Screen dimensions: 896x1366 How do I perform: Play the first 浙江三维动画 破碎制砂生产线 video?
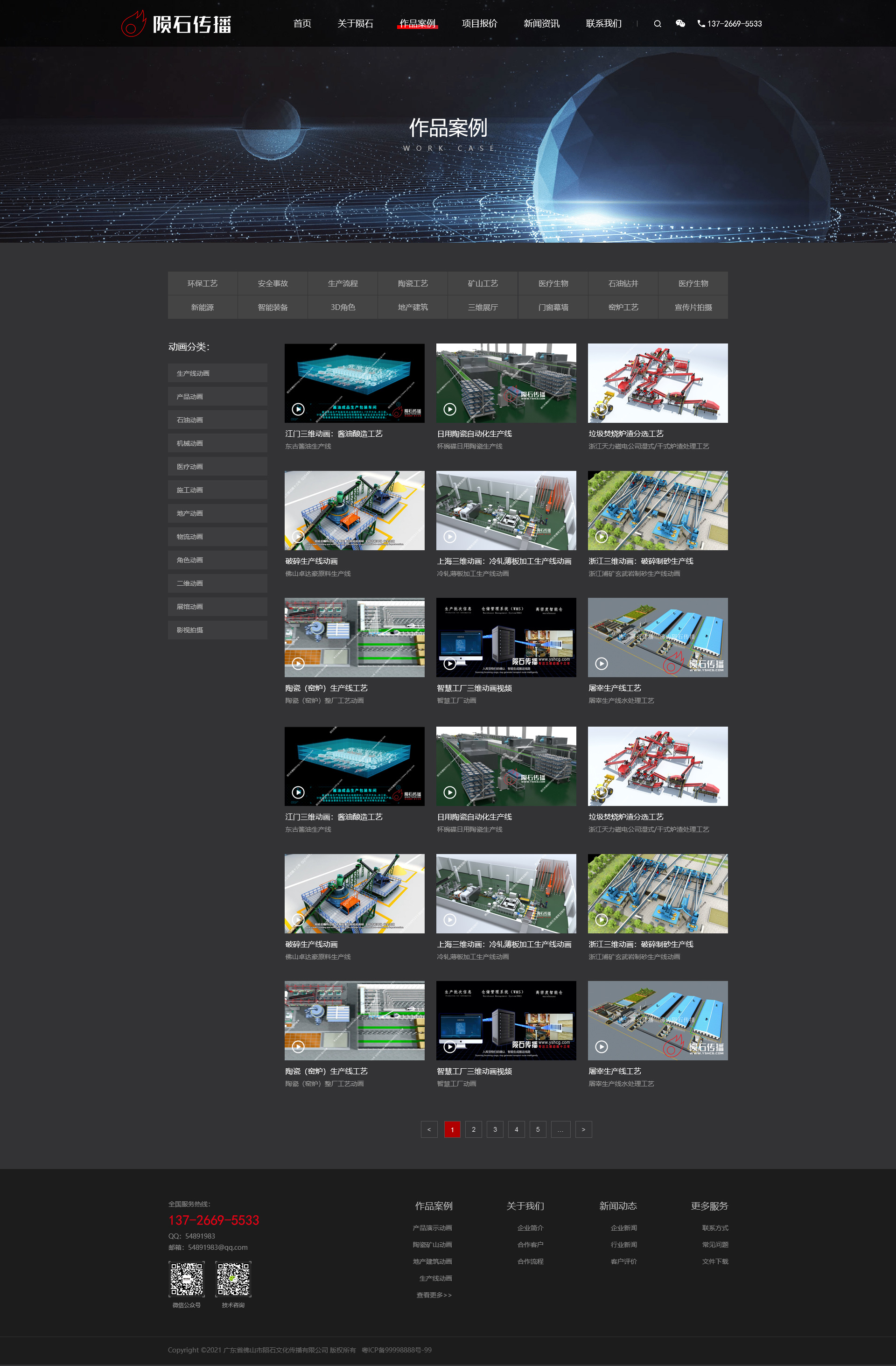point(601,537)
